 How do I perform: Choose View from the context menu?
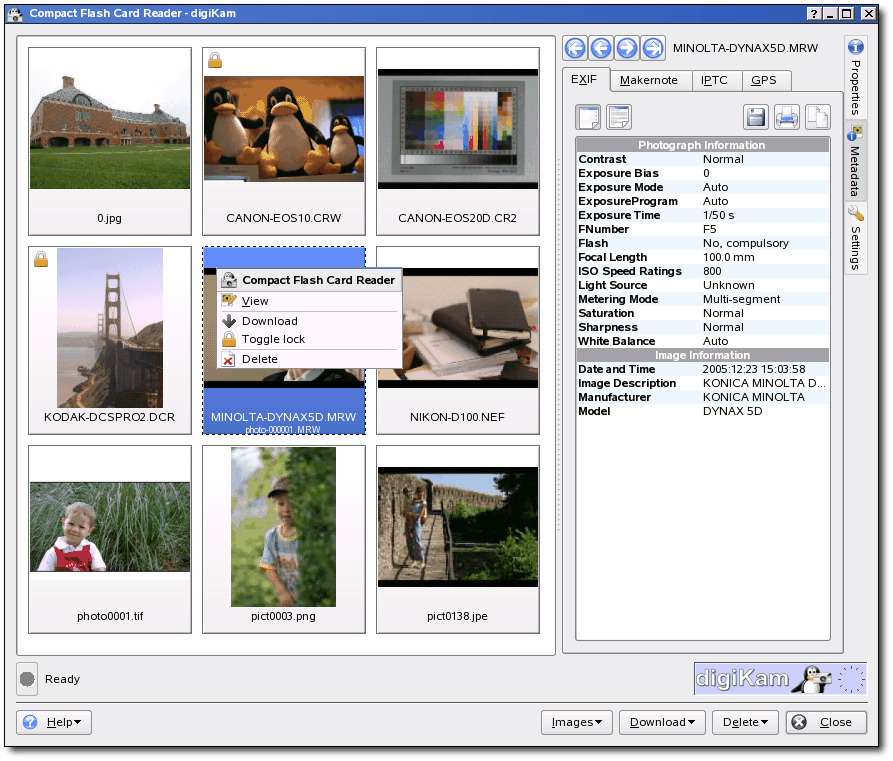click(x=309, y=301)
